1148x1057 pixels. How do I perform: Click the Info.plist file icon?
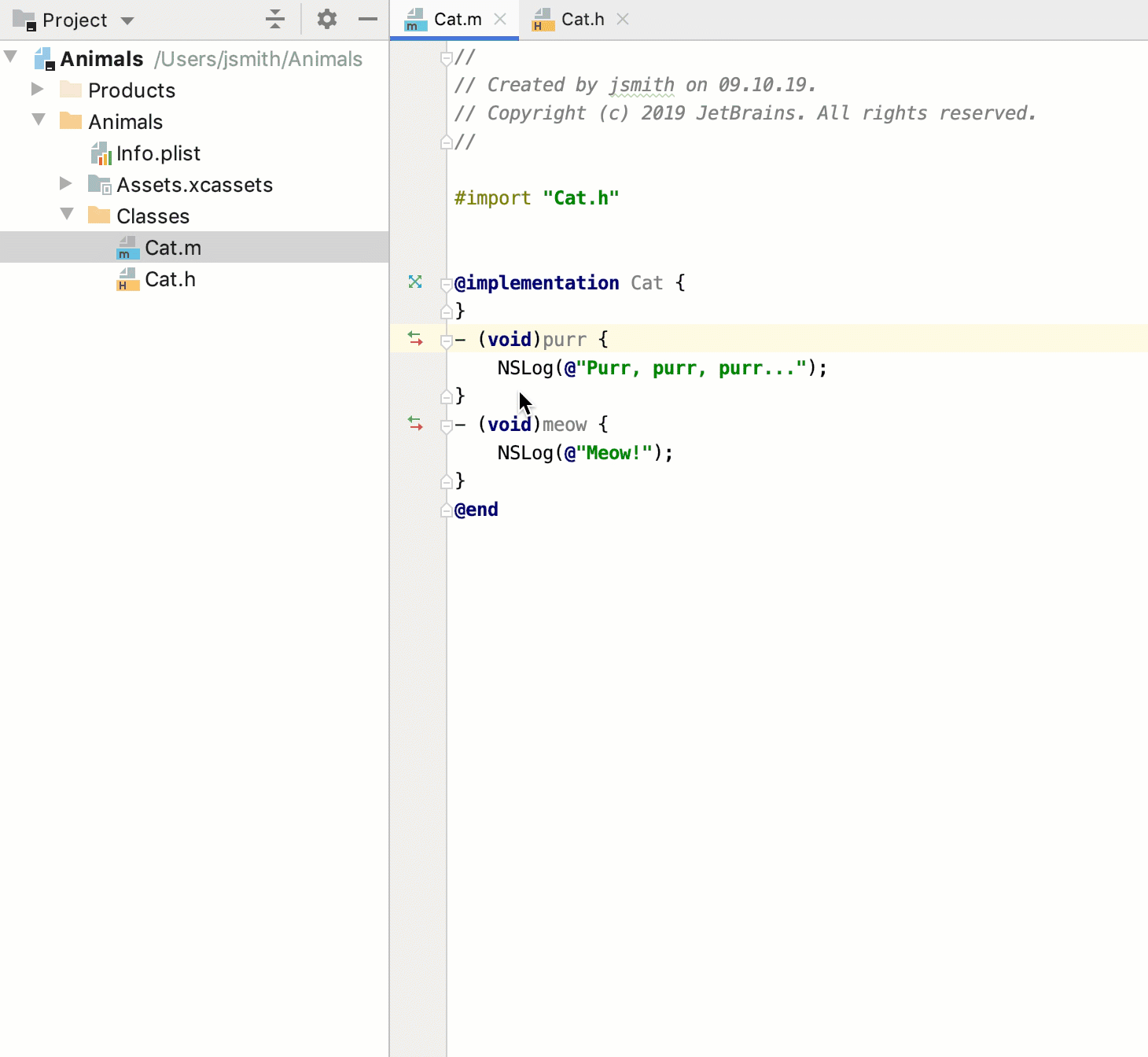pos(101,153)
